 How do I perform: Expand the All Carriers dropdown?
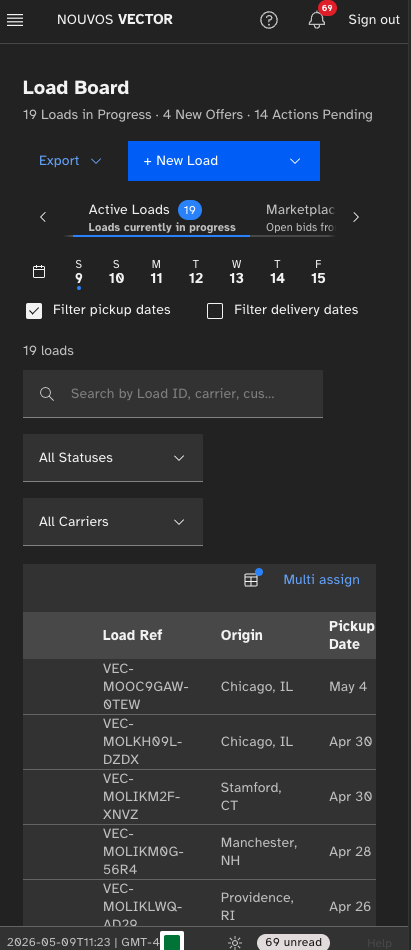click(x=113, y=522)
